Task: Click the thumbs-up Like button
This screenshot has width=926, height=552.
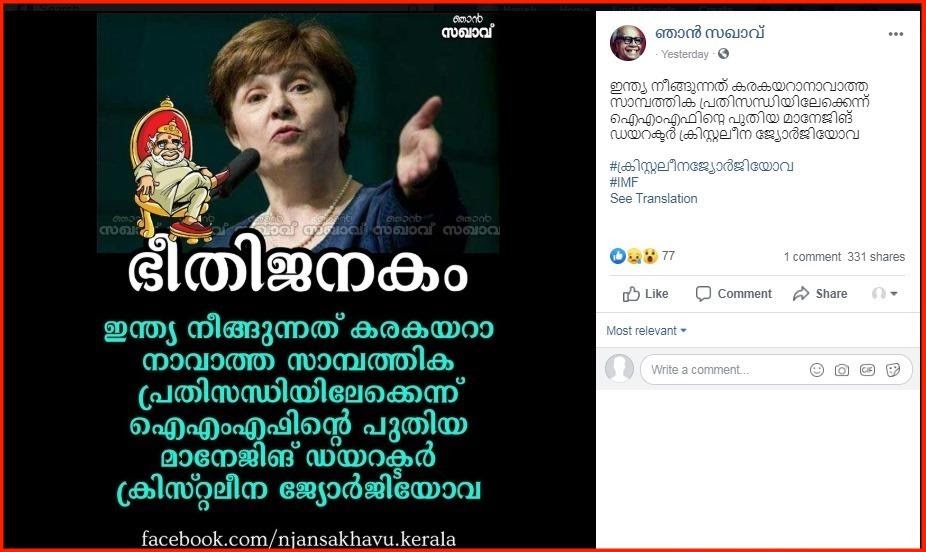Action: coord(645,293)
